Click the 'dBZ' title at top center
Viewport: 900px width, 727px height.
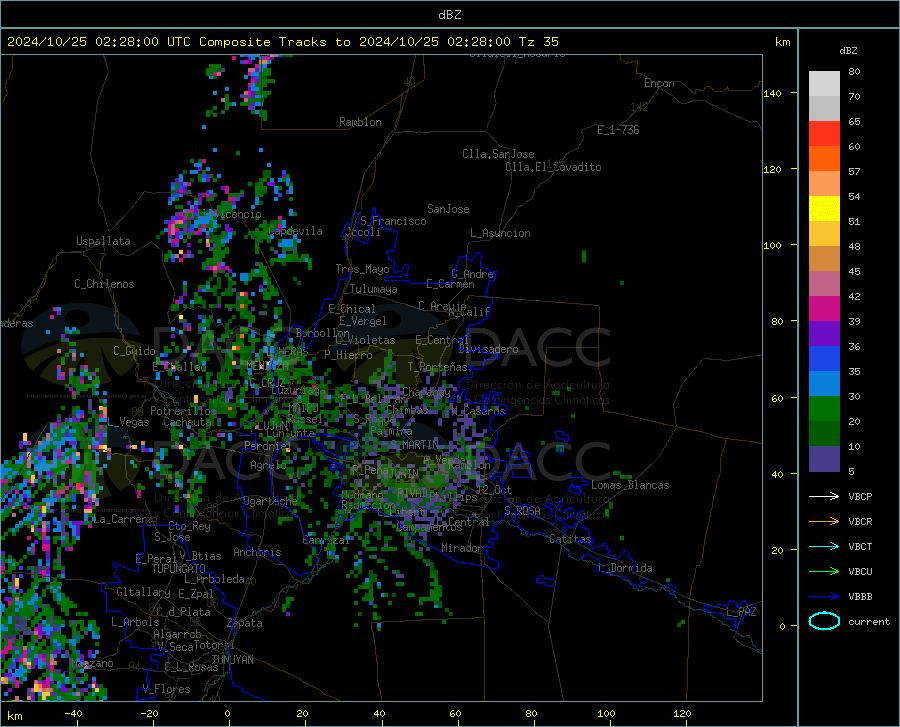pyautogui.click(x=449, y=15)
